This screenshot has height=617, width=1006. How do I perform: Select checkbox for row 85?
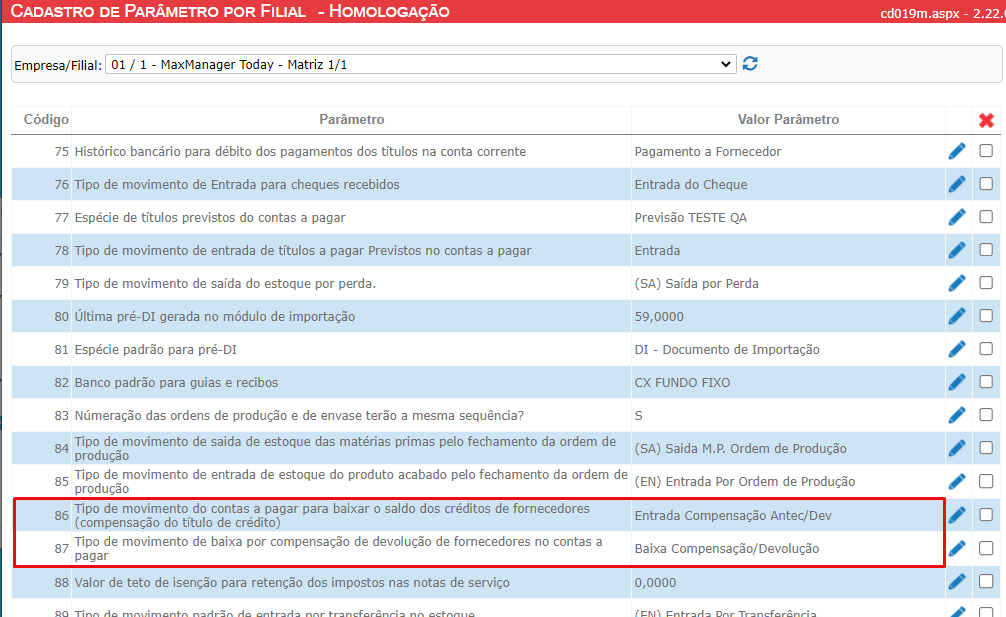(x=986, y=481)
